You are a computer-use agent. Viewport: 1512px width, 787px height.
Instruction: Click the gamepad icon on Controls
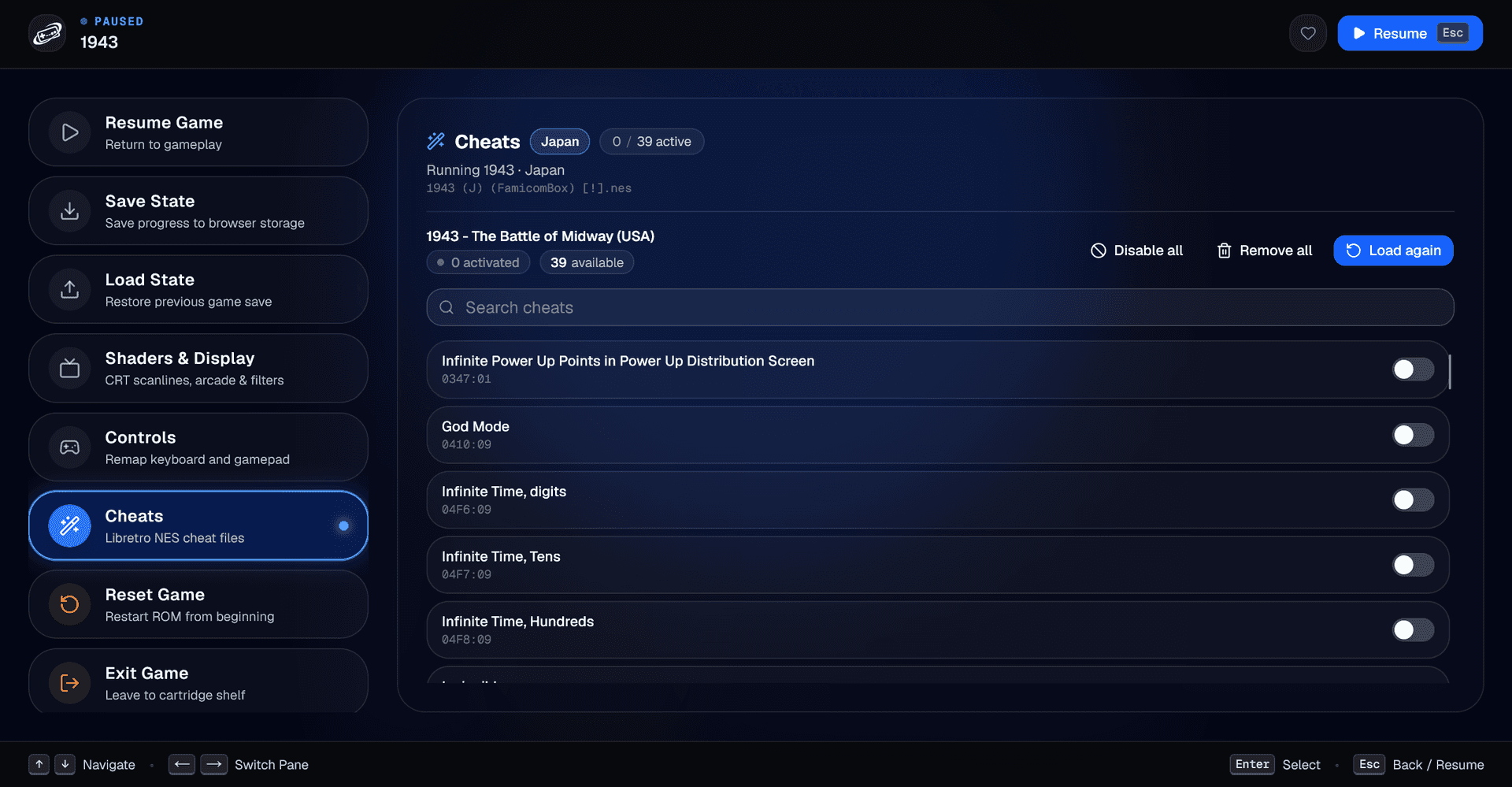point(70,447)
